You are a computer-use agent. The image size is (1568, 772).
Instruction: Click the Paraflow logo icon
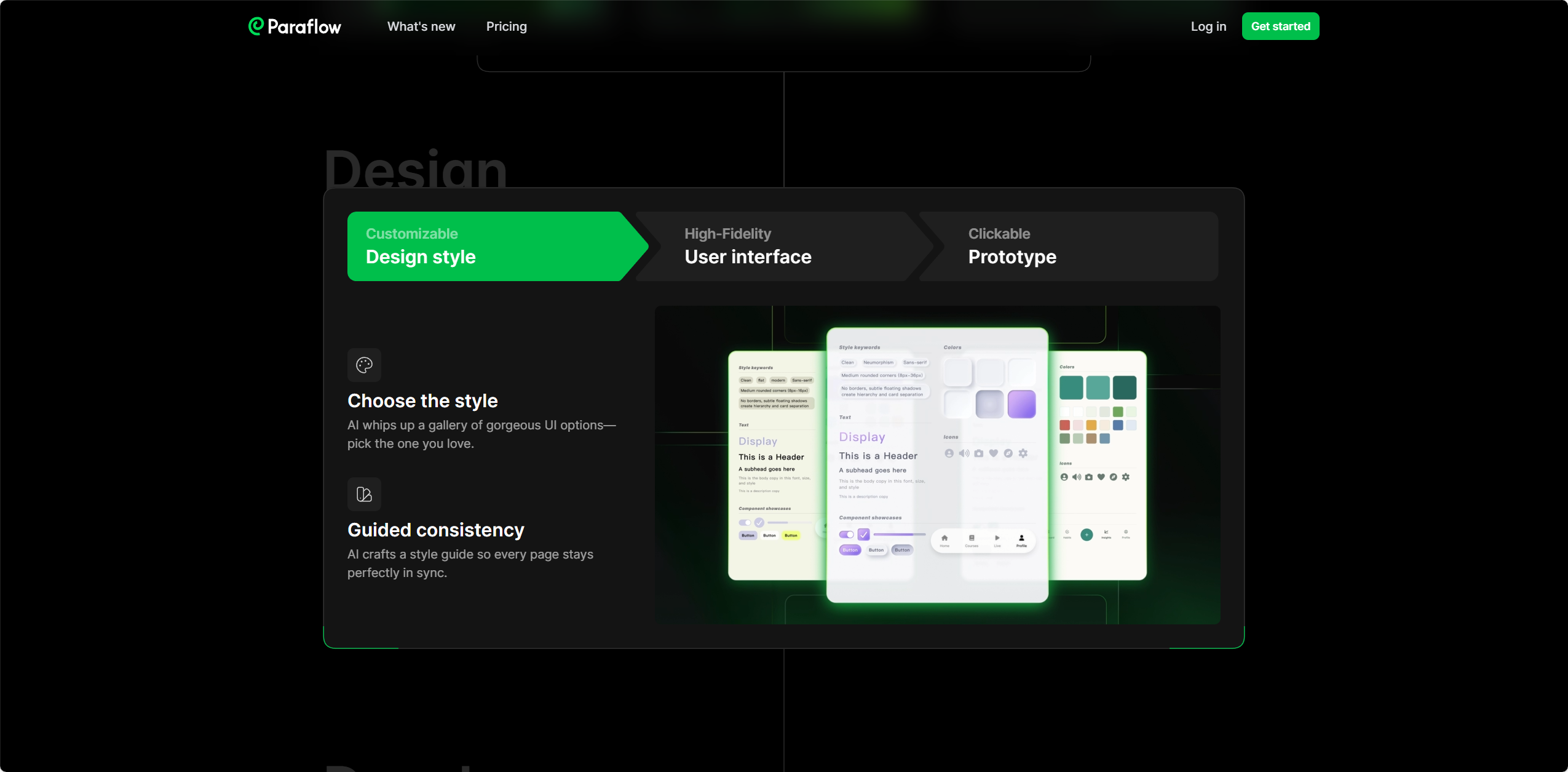[x=256, y=26]
